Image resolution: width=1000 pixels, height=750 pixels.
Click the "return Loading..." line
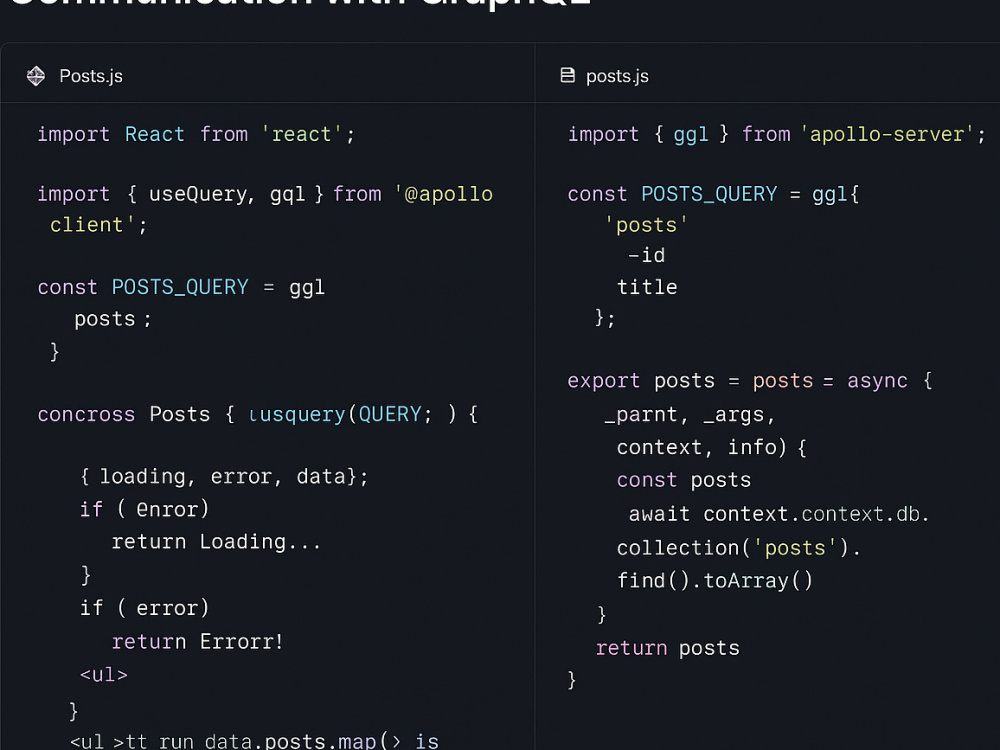tap(216, 542)
